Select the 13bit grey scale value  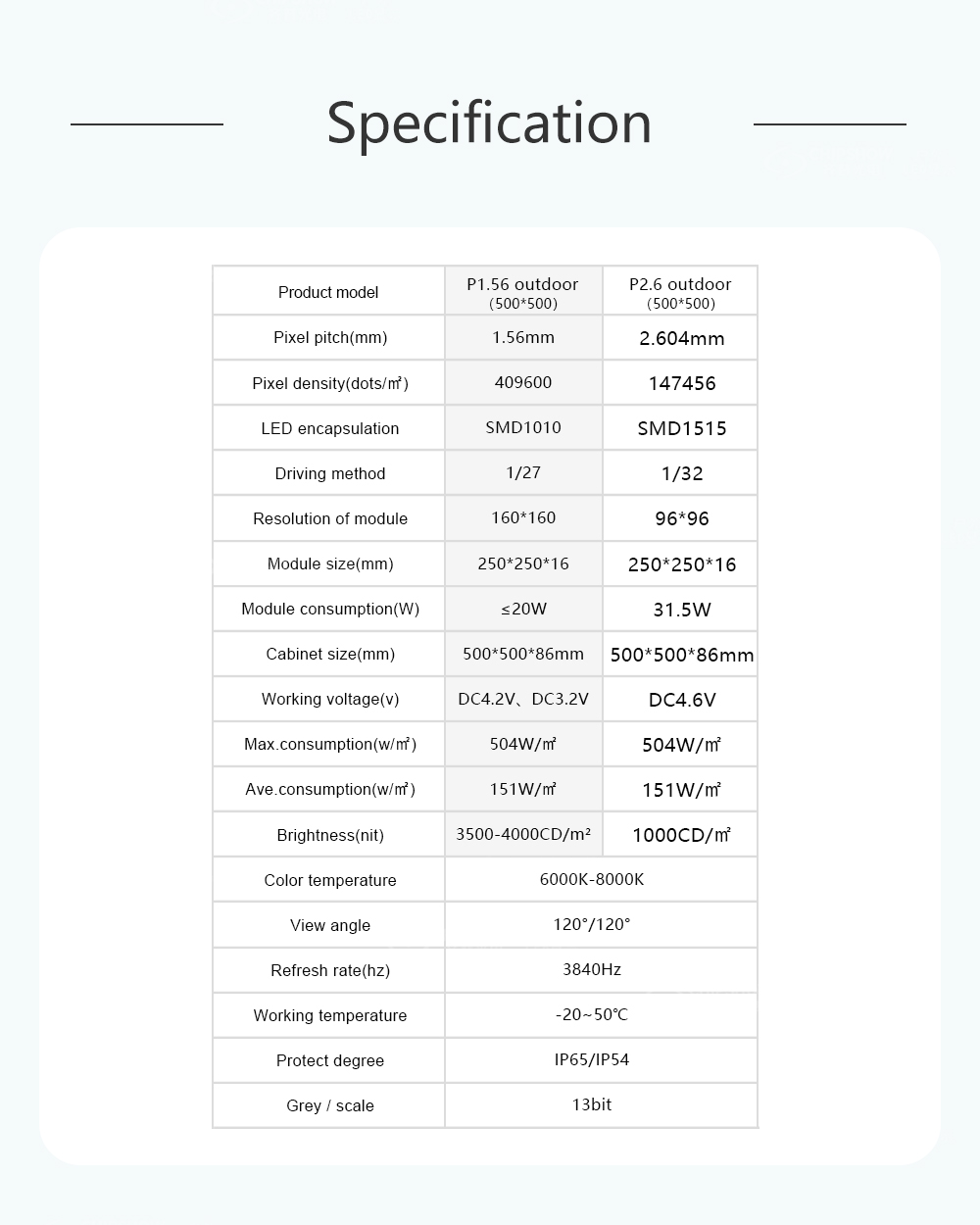592,1104
